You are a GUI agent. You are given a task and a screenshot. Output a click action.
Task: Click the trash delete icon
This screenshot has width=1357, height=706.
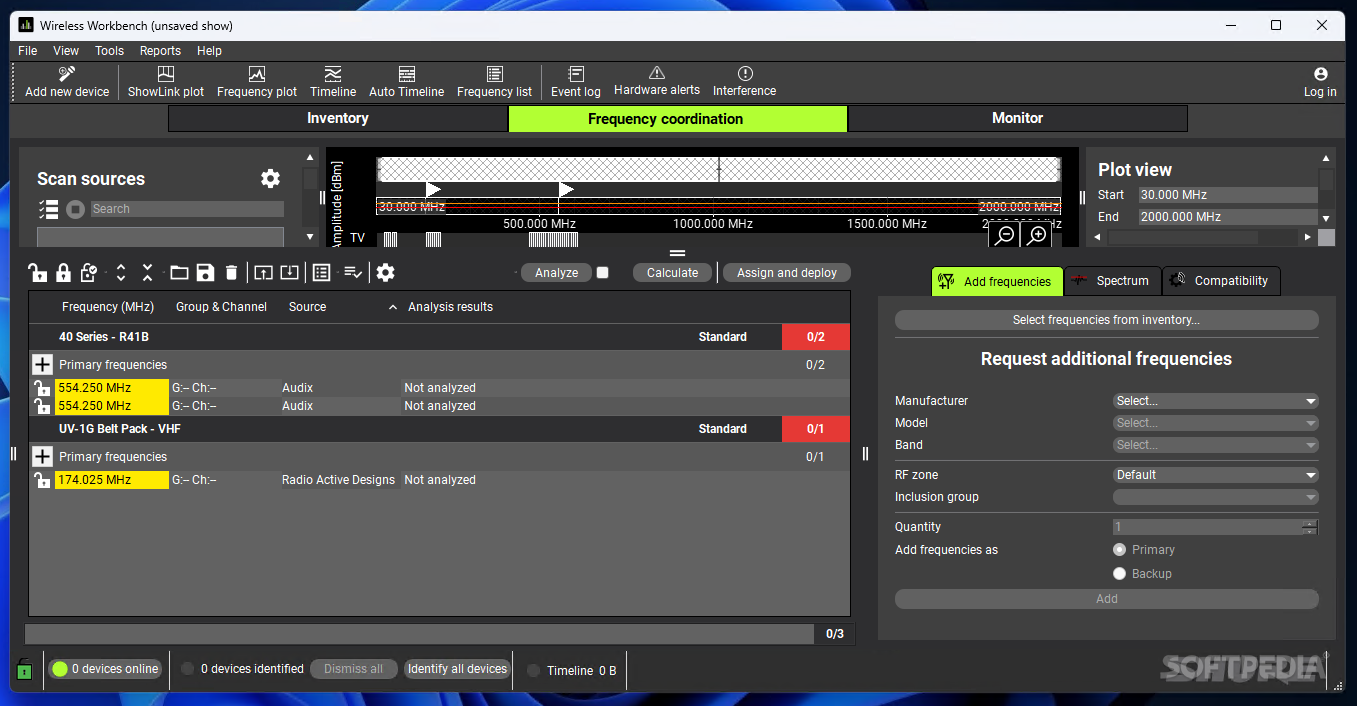pyautogui.click(x=231, y=272)
